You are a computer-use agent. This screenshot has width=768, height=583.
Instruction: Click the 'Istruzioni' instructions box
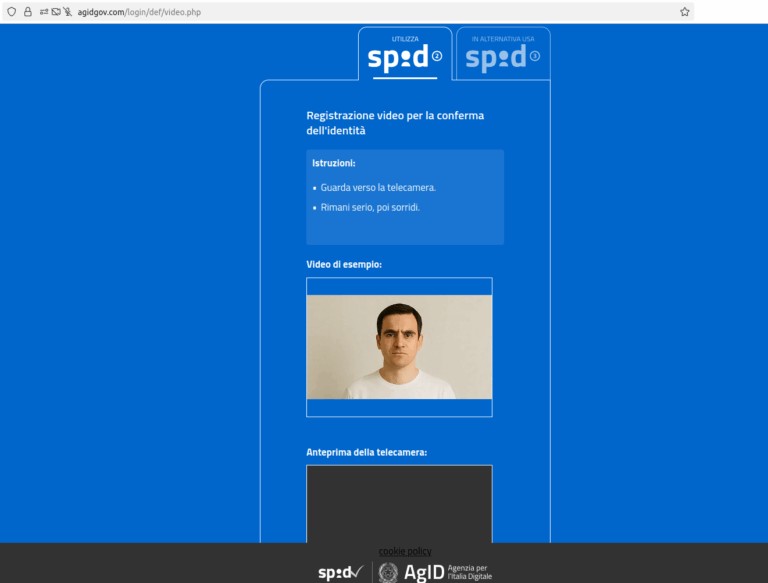[405, 197]
